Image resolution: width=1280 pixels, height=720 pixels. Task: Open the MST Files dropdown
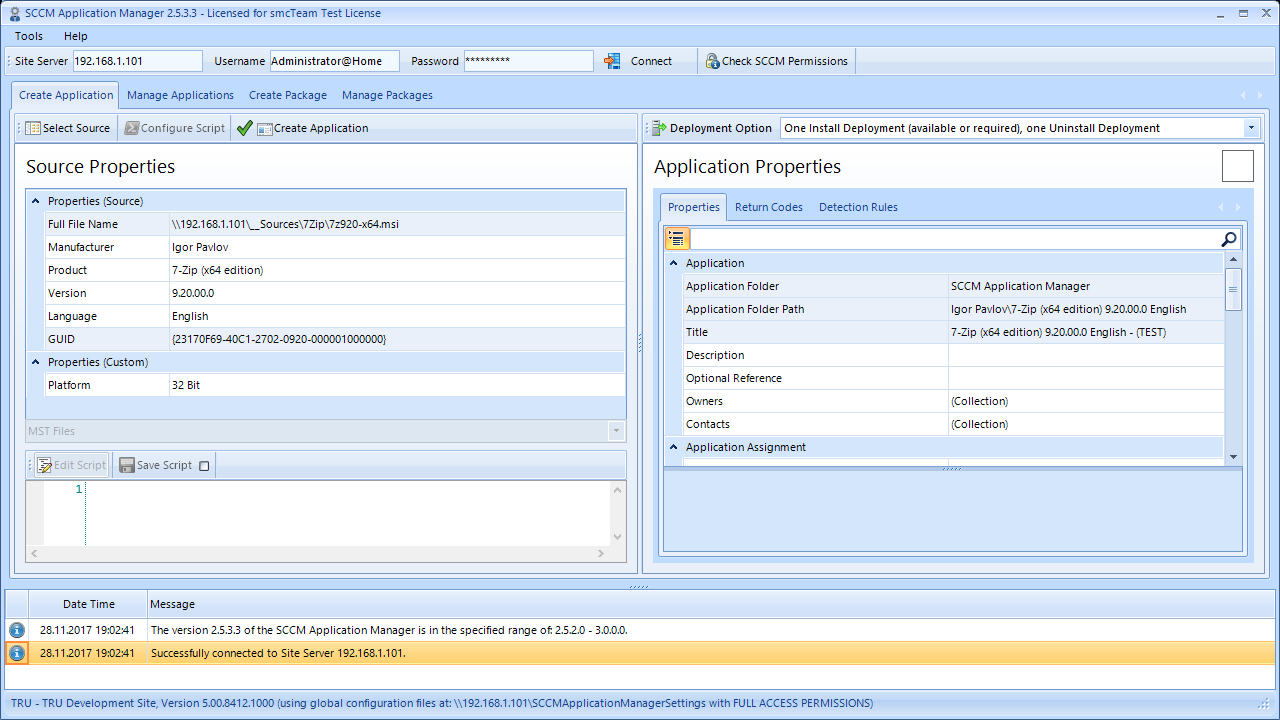click(617, 431)
